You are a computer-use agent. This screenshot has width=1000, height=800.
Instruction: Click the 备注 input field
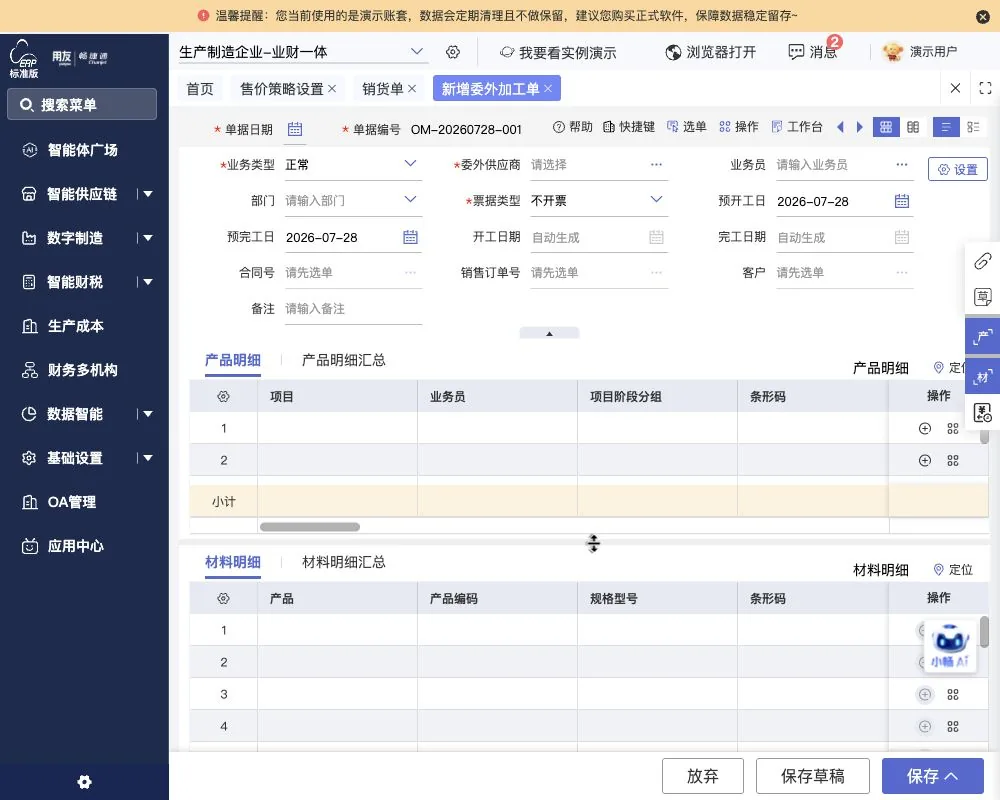[x=353, y=309]
